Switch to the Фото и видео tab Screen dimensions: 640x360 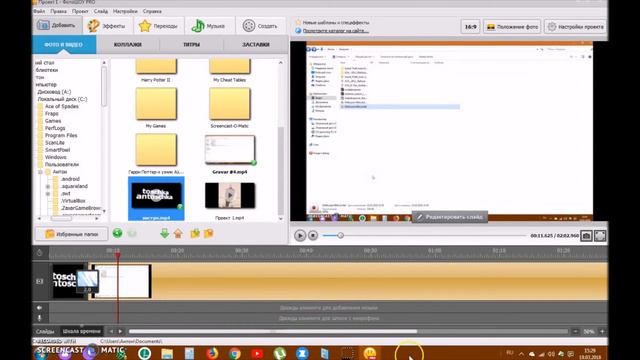point(64,44)
